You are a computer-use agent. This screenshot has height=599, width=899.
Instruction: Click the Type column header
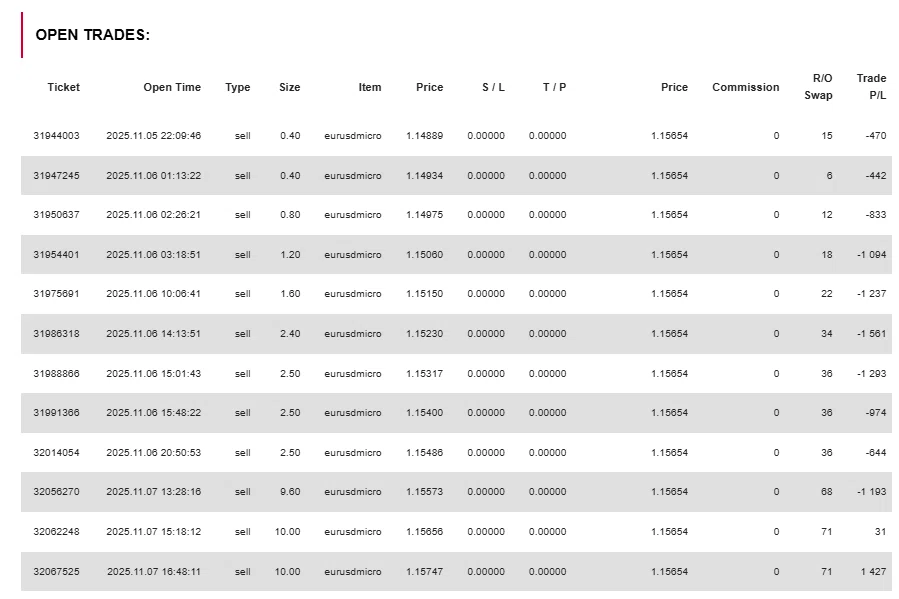coord(237,87)
